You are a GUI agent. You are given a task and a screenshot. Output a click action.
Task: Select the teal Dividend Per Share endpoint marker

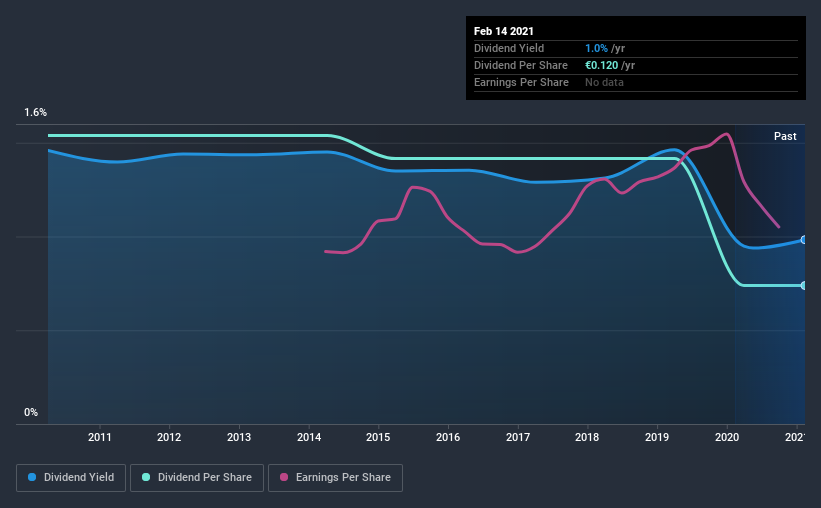[803, 285]
